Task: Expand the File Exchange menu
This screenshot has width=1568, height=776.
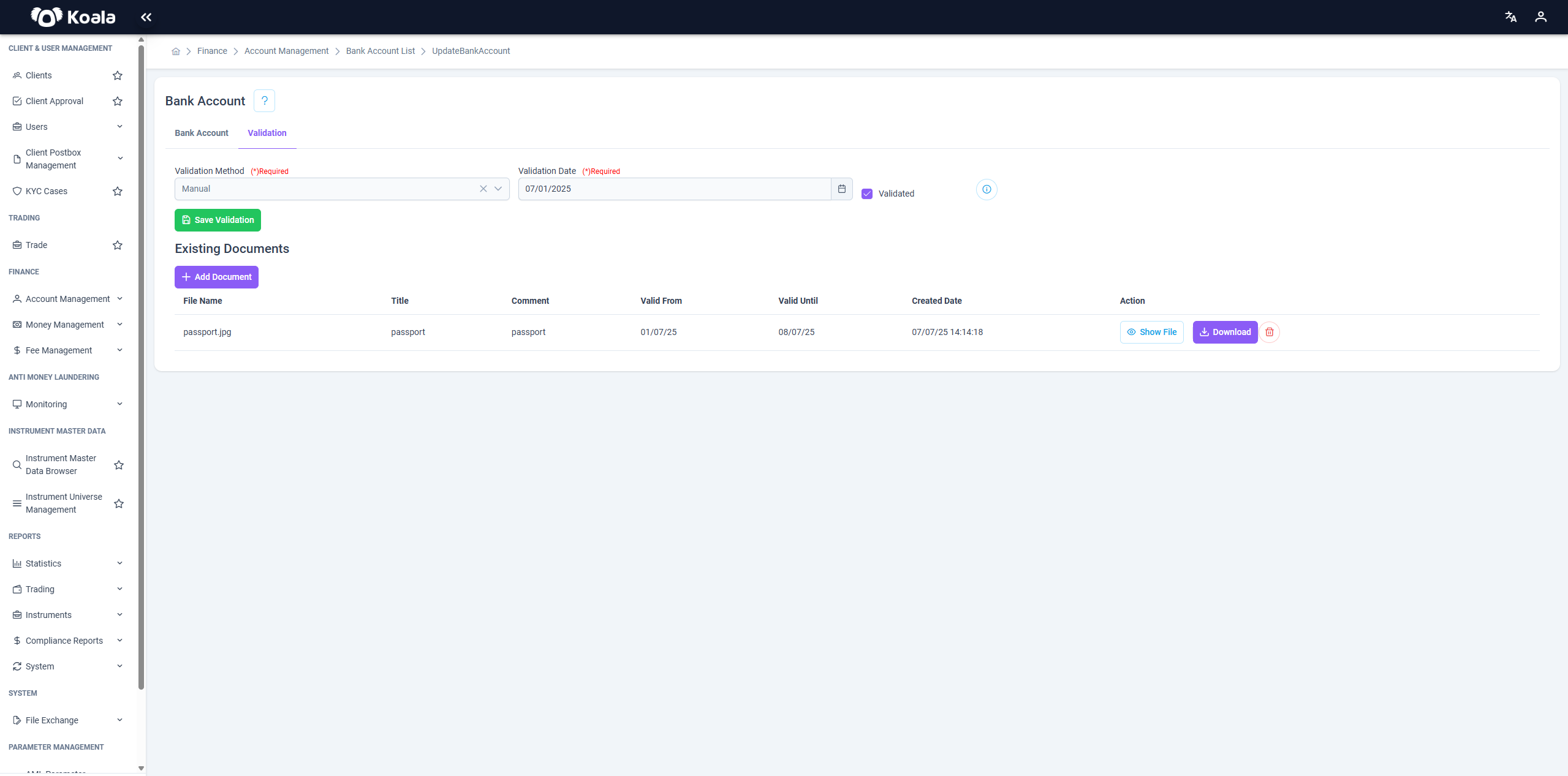Action: click(67, 720)
